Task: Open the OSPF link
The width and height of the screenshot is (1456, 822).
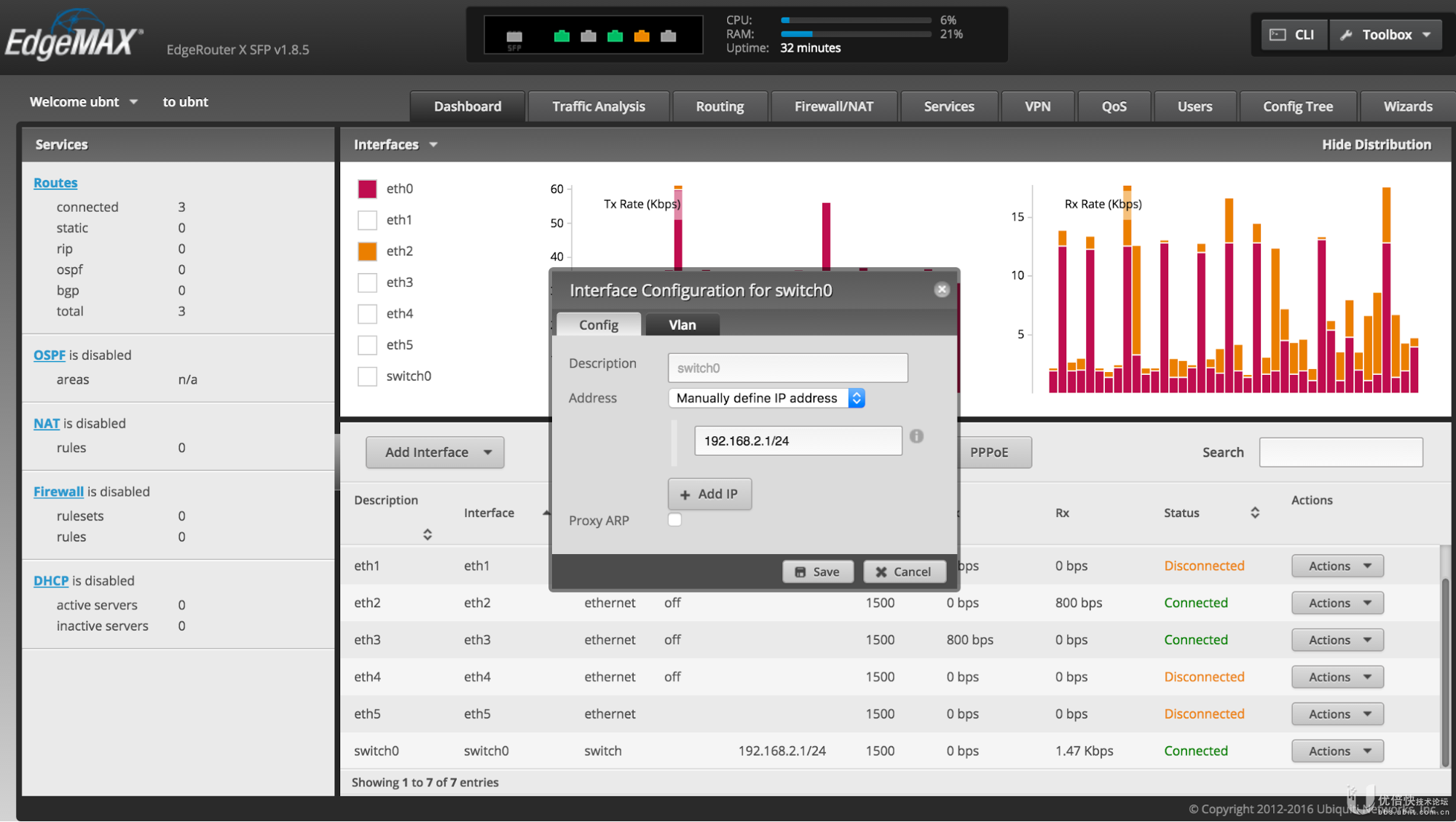Action: click(x=50, y=355)
